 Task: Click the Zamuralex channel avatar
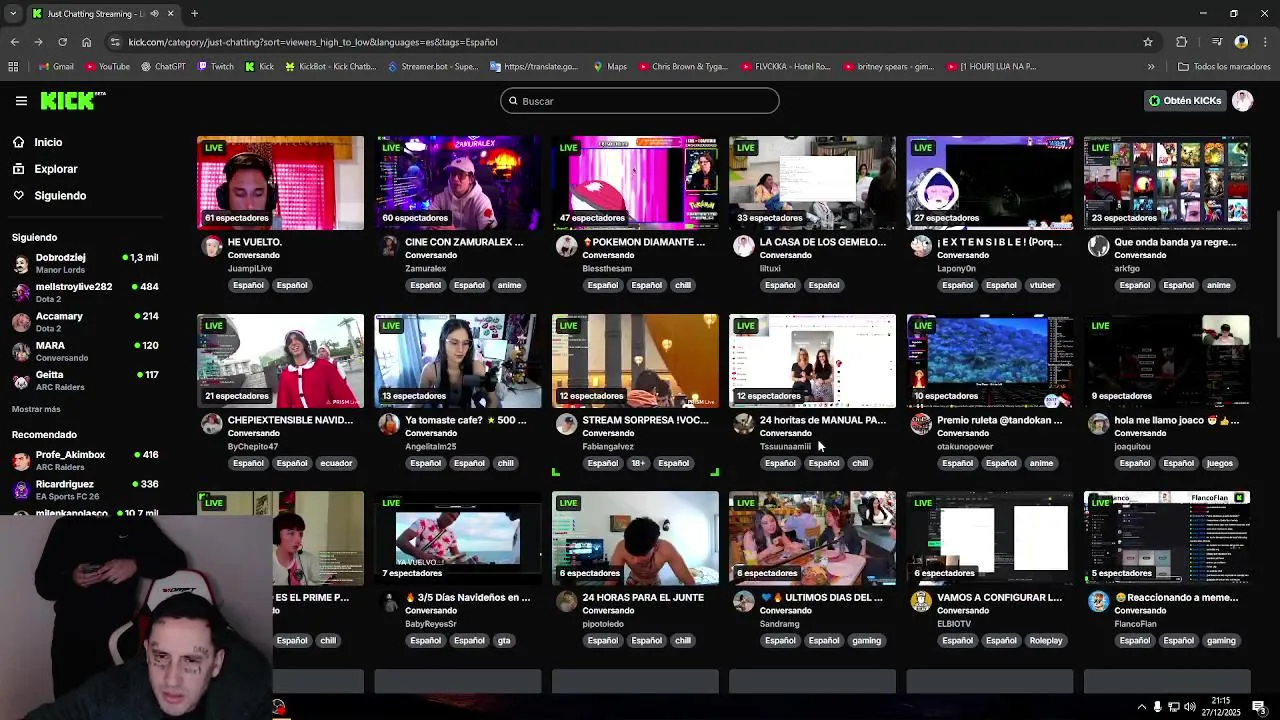click(389, 246)
